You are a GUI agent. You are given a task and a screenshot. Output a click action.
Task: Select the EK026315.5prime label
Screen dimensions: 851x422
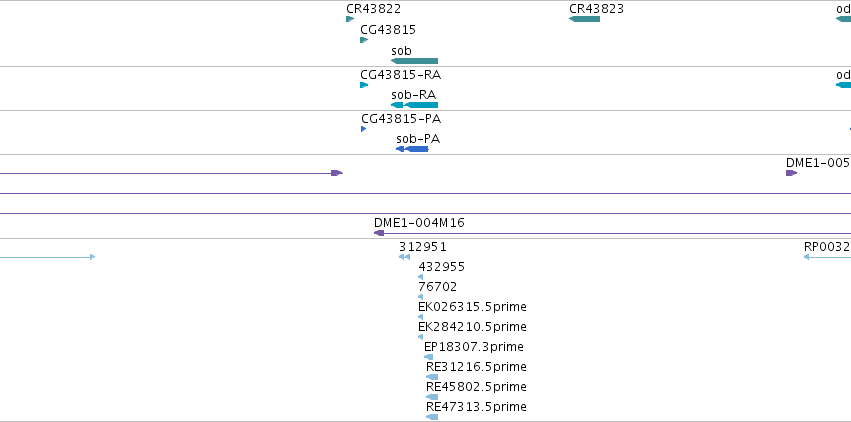point(472,307)
